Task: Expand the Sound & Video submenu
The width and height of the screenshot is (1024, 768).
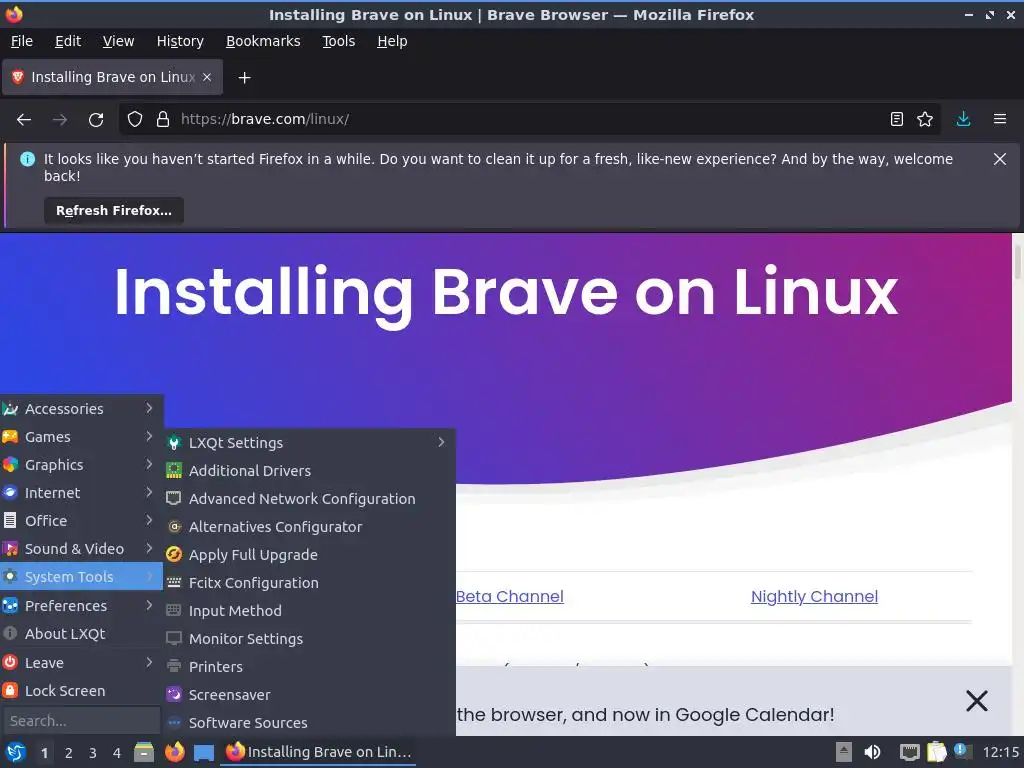Action: pos(82,549)
